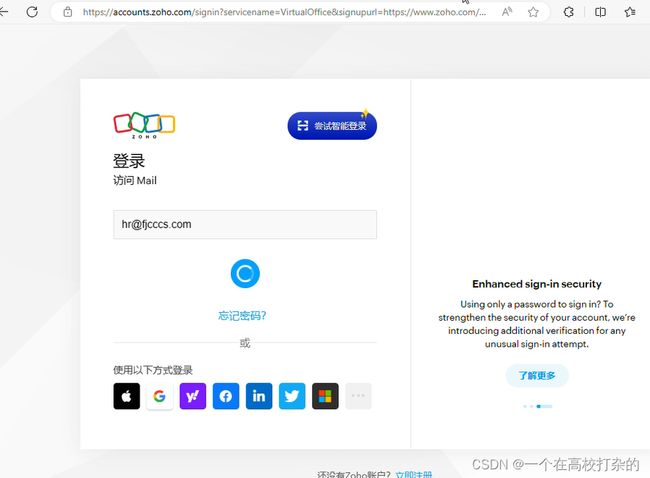Image resolution: width=650 pixels, height=478 pixels.
Task: Sign in with Apple icon
Action: (x=126, y=396)
